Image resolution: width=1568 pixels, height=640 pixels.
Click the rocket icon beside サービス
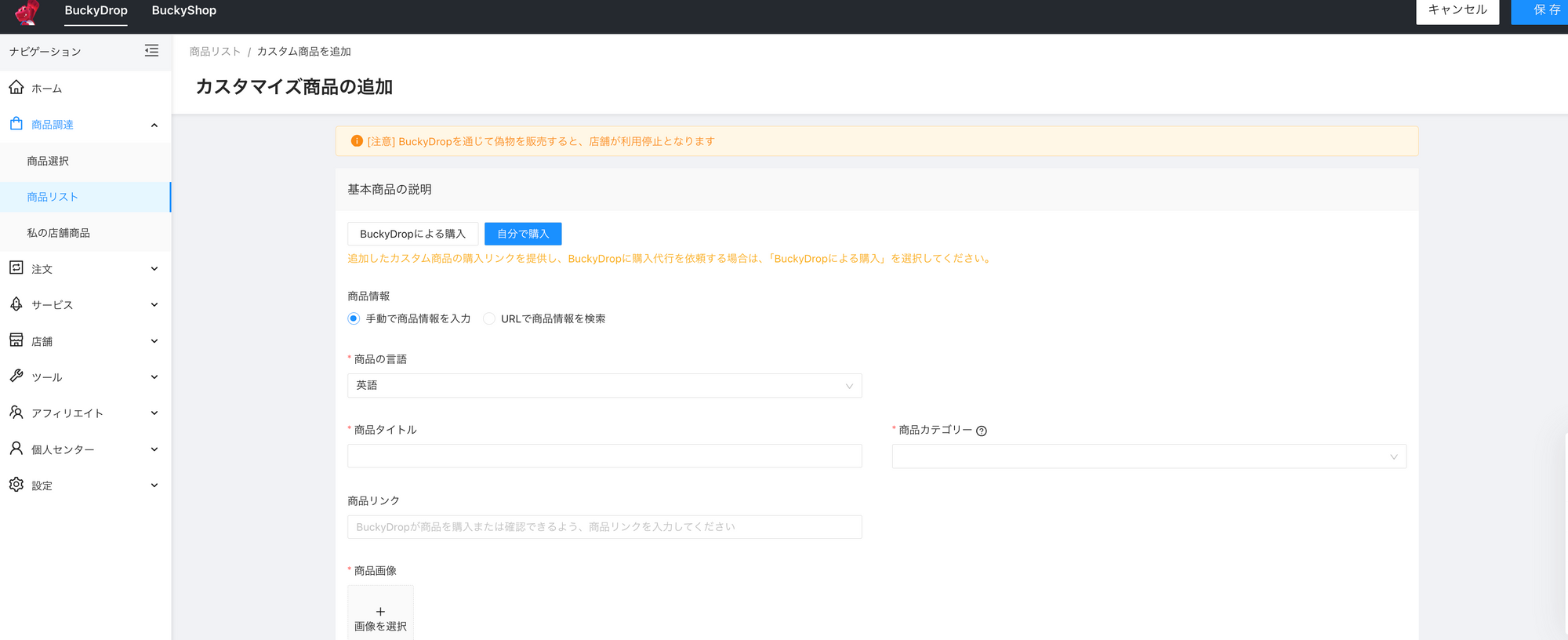click(16, 304)
